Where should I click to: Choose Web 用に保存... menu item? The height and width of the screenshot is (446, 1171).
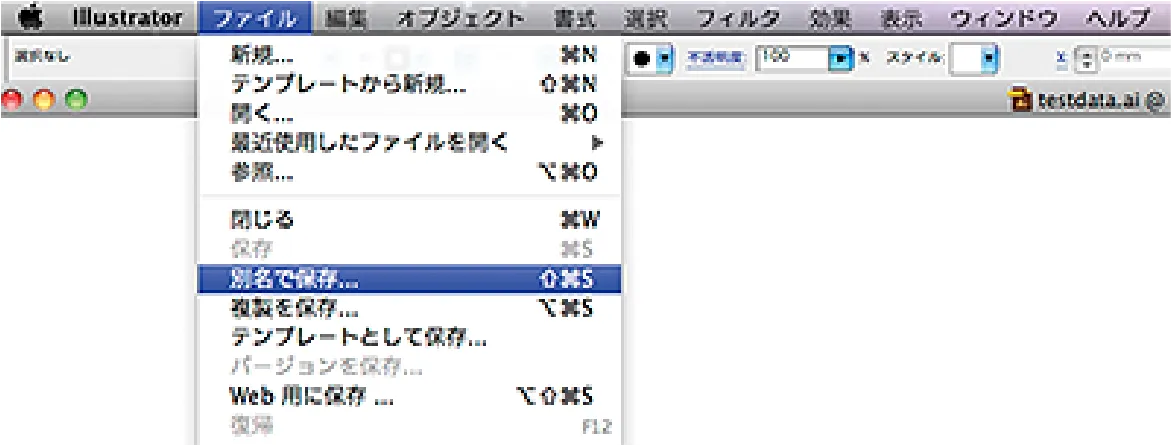click(x=409, y=395)
